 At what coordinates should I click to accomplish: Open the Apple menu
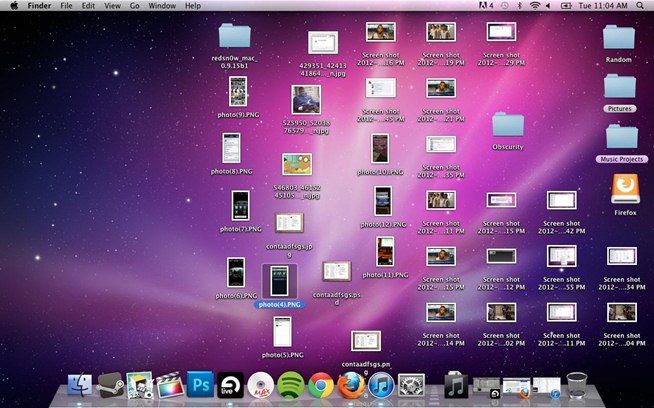[x=14, y=6]
